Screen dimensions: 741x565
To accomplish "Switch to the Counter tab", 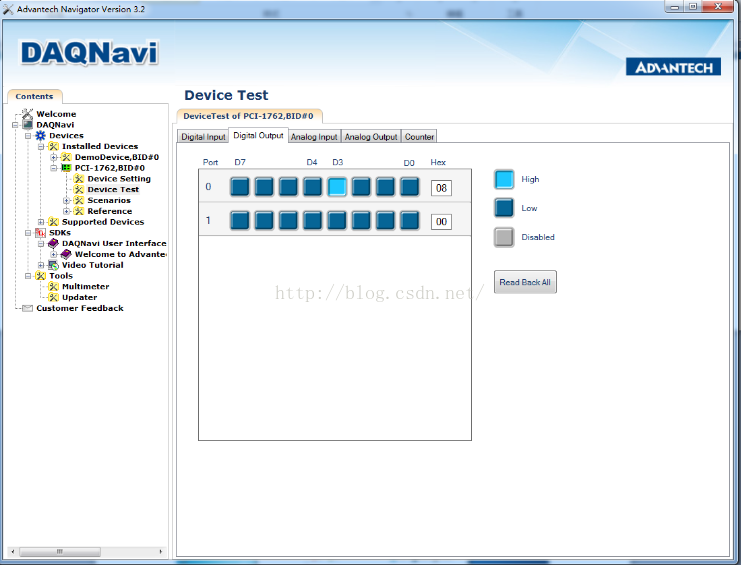I will click(419, 137).
